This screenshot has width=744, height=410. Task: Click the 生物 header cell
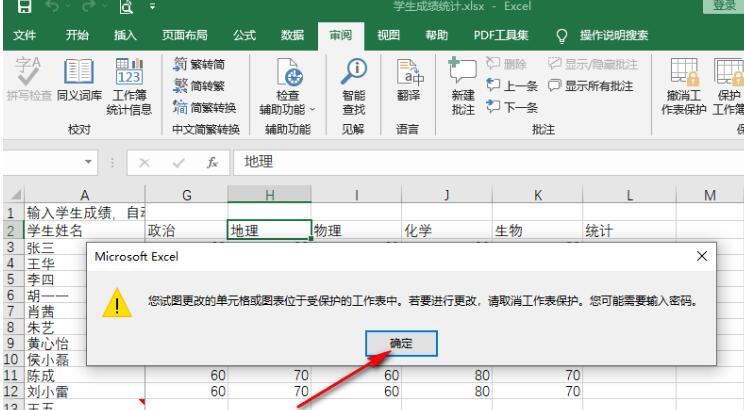pyautogui.click(x=537, y=231)
